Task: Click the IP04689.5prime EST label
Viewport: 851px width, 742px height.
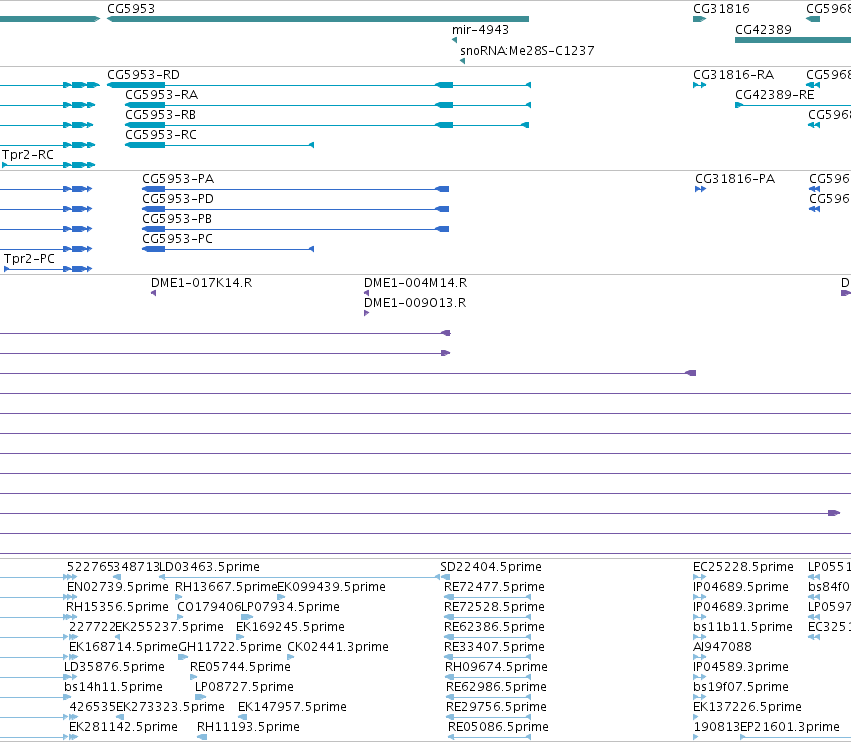Action: click(x=741, y=587)
